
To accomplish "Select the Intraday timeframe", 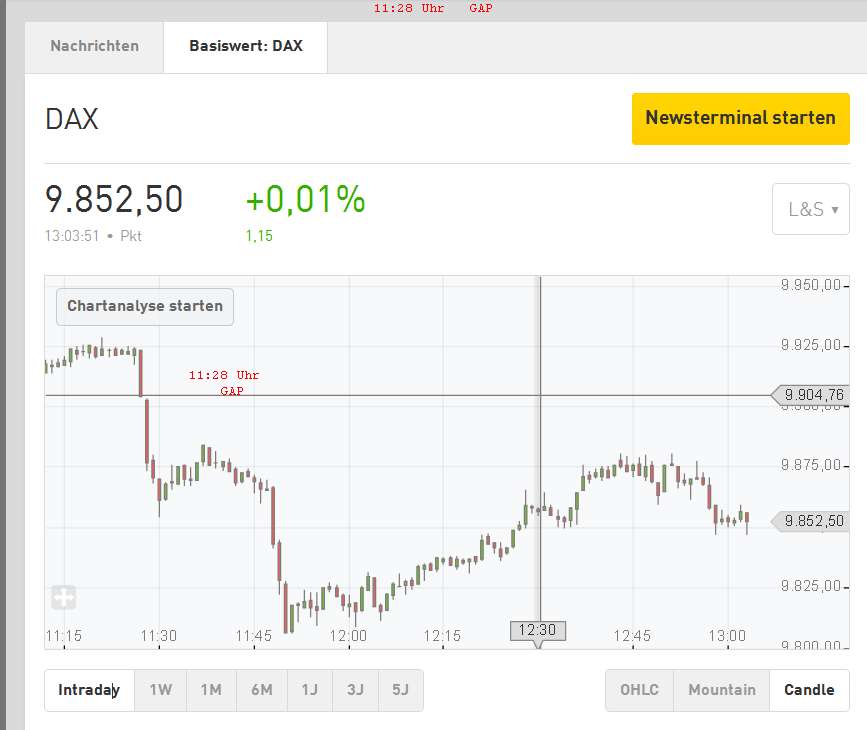I will click(x=88, y=690).
